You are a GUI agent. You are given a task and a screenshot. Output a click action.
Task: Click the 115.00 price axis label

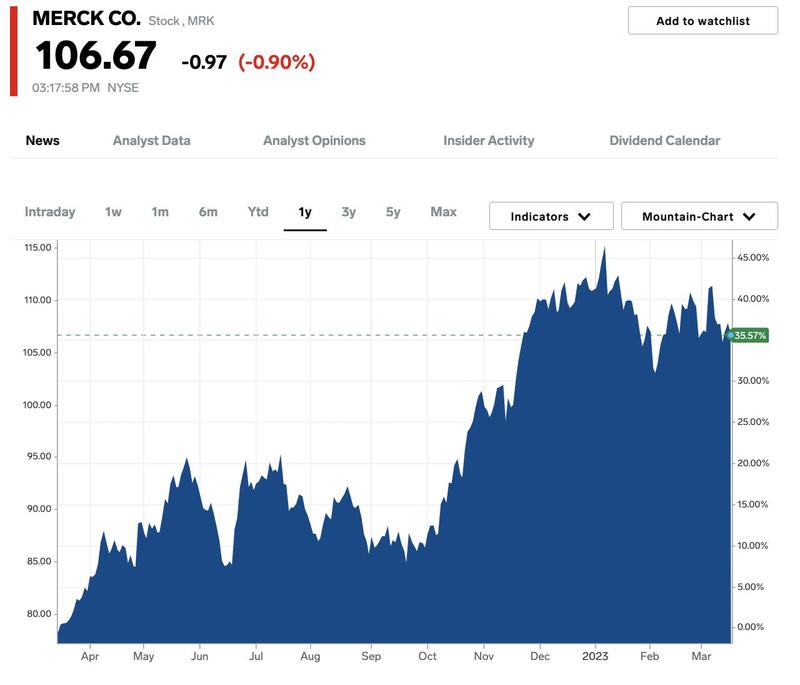click(x=38, y=247)
